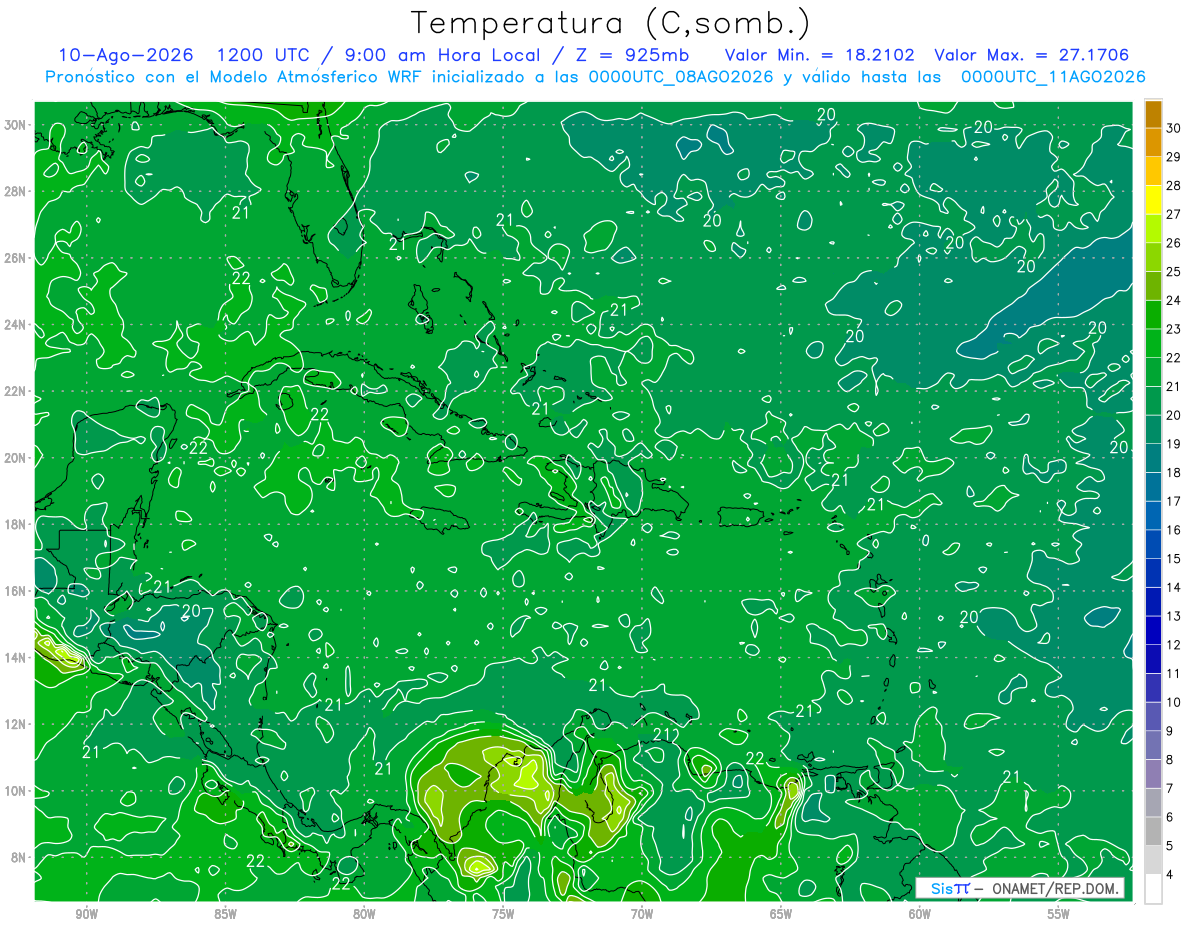Click the 'Valor Min. = 18.2102' readout
This screenshot has width=1200, height=927.
tap(820, 55)
